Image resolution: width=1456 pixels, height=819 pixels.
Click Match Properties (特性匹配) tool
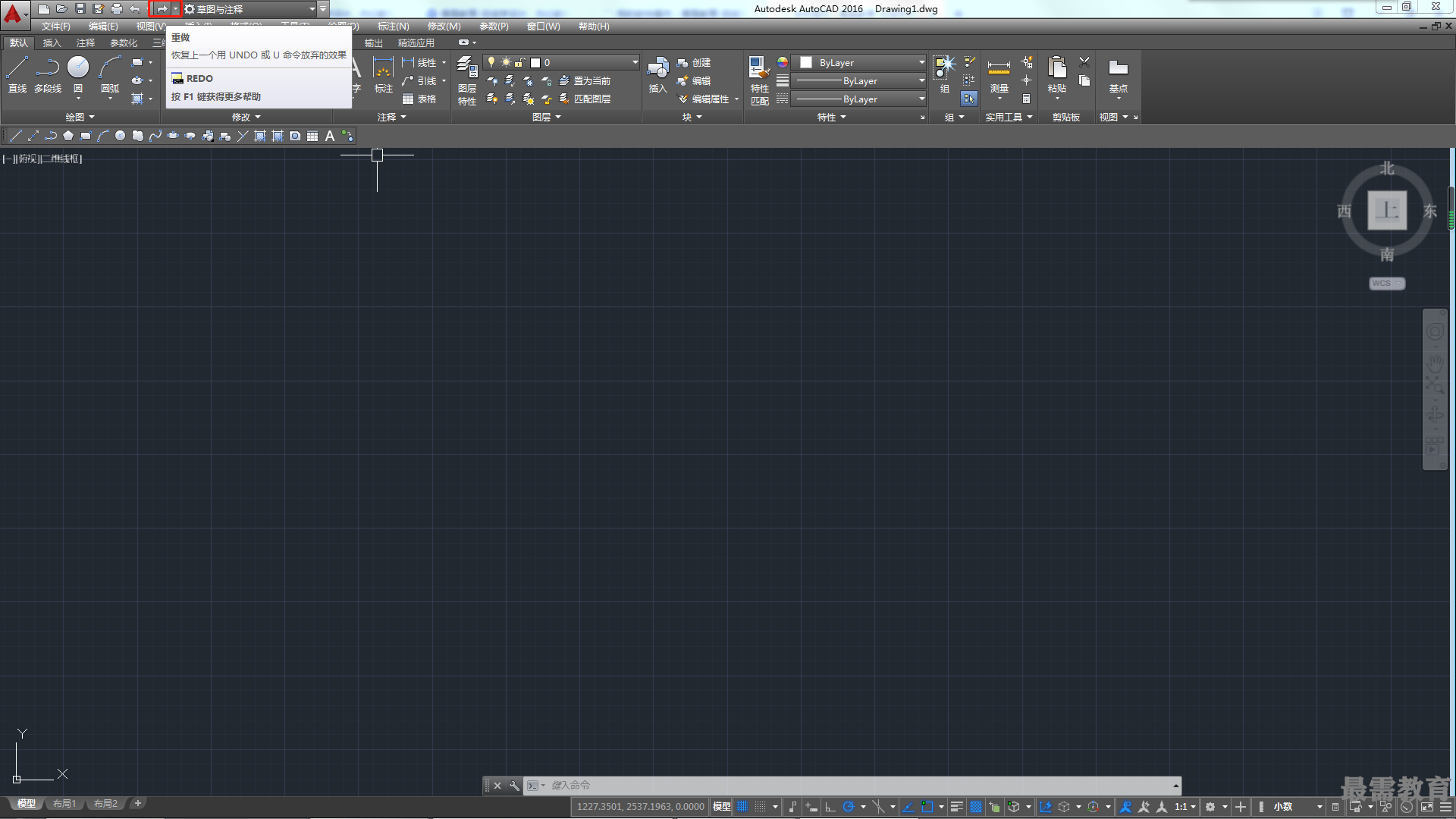coord(759,80)
